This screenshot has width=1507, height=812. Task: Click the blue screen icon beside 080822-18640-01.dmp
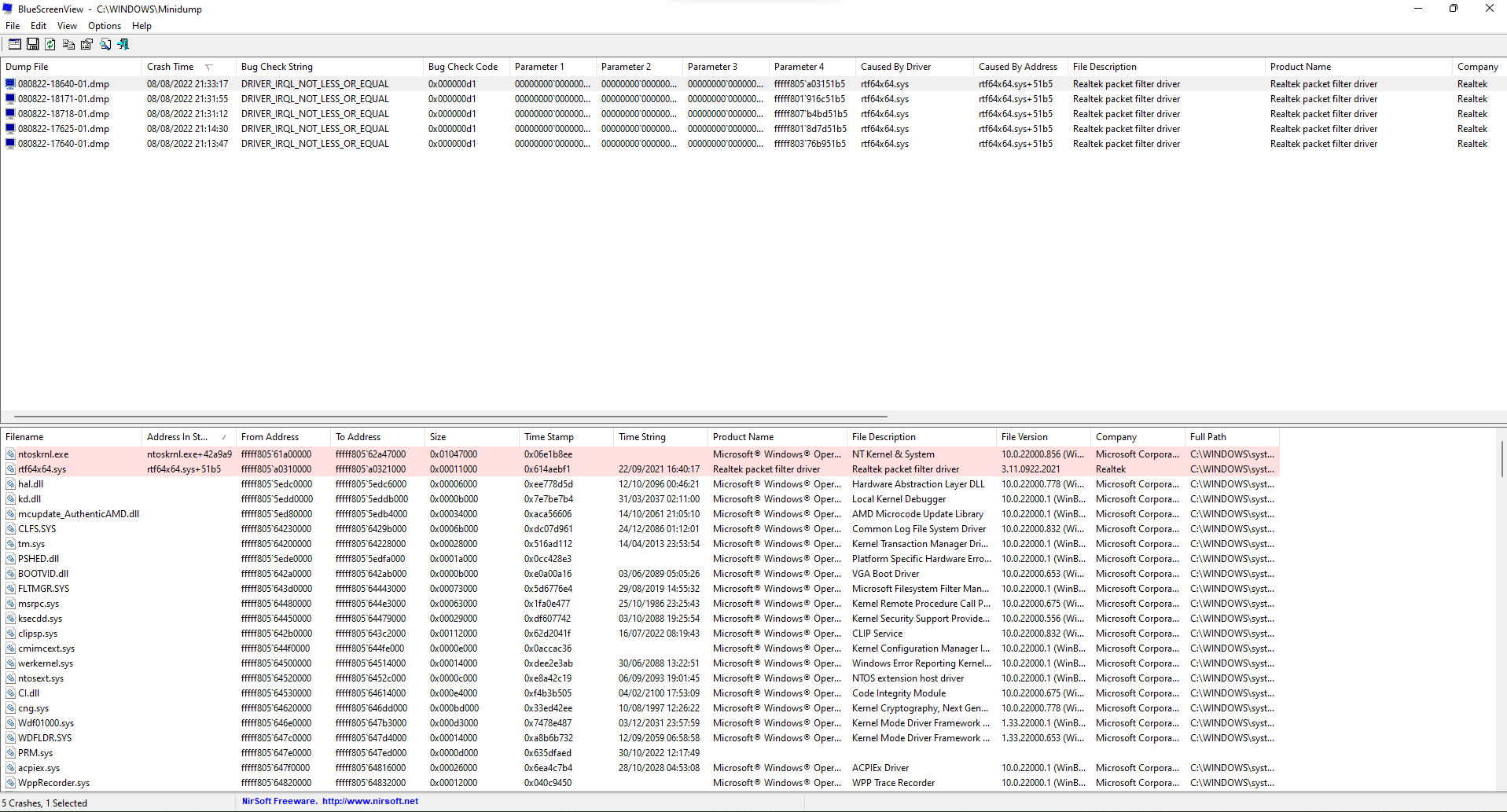point(9,83)
